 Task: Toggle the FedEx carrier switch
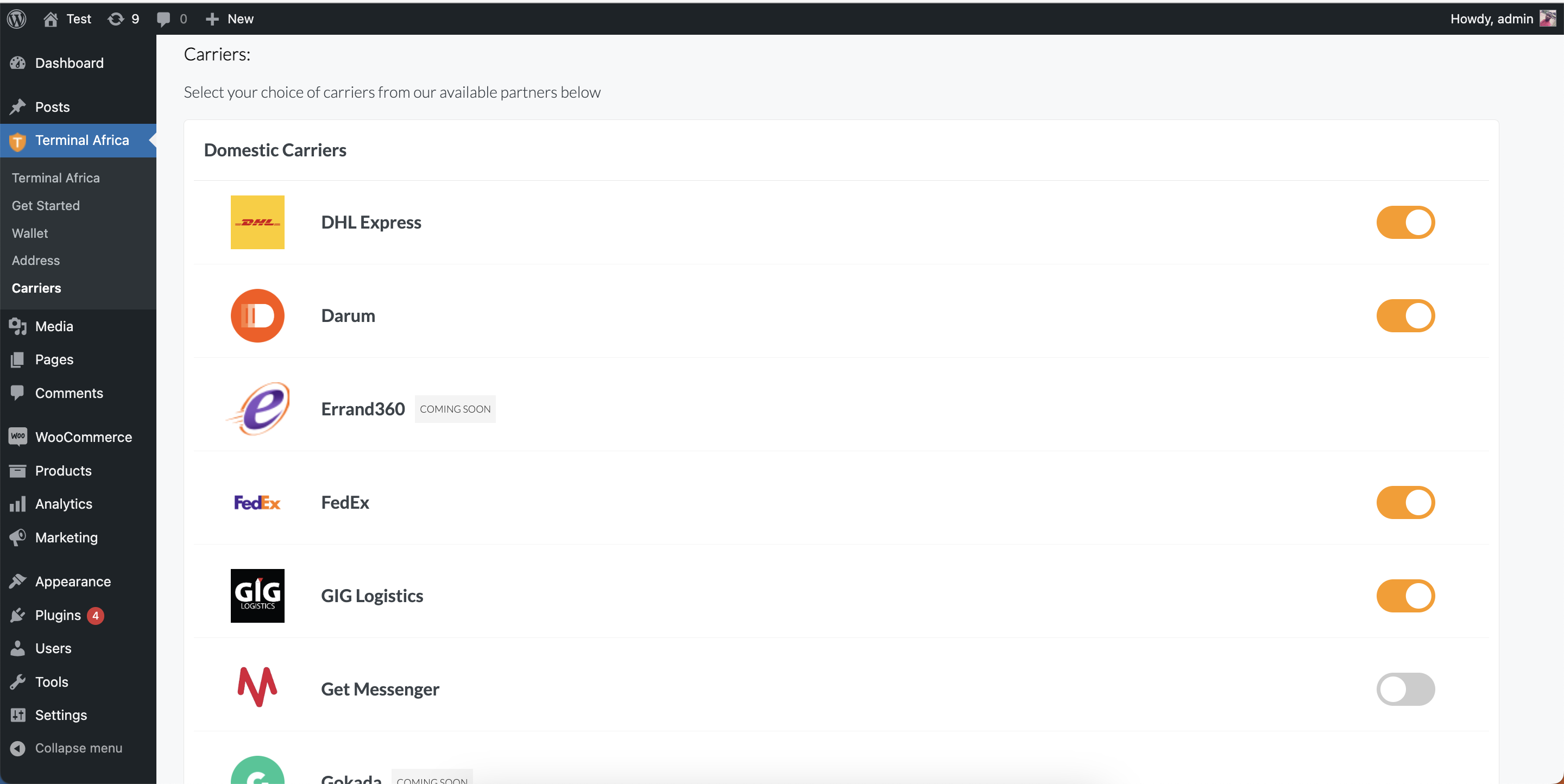[x=1405, y=502]
